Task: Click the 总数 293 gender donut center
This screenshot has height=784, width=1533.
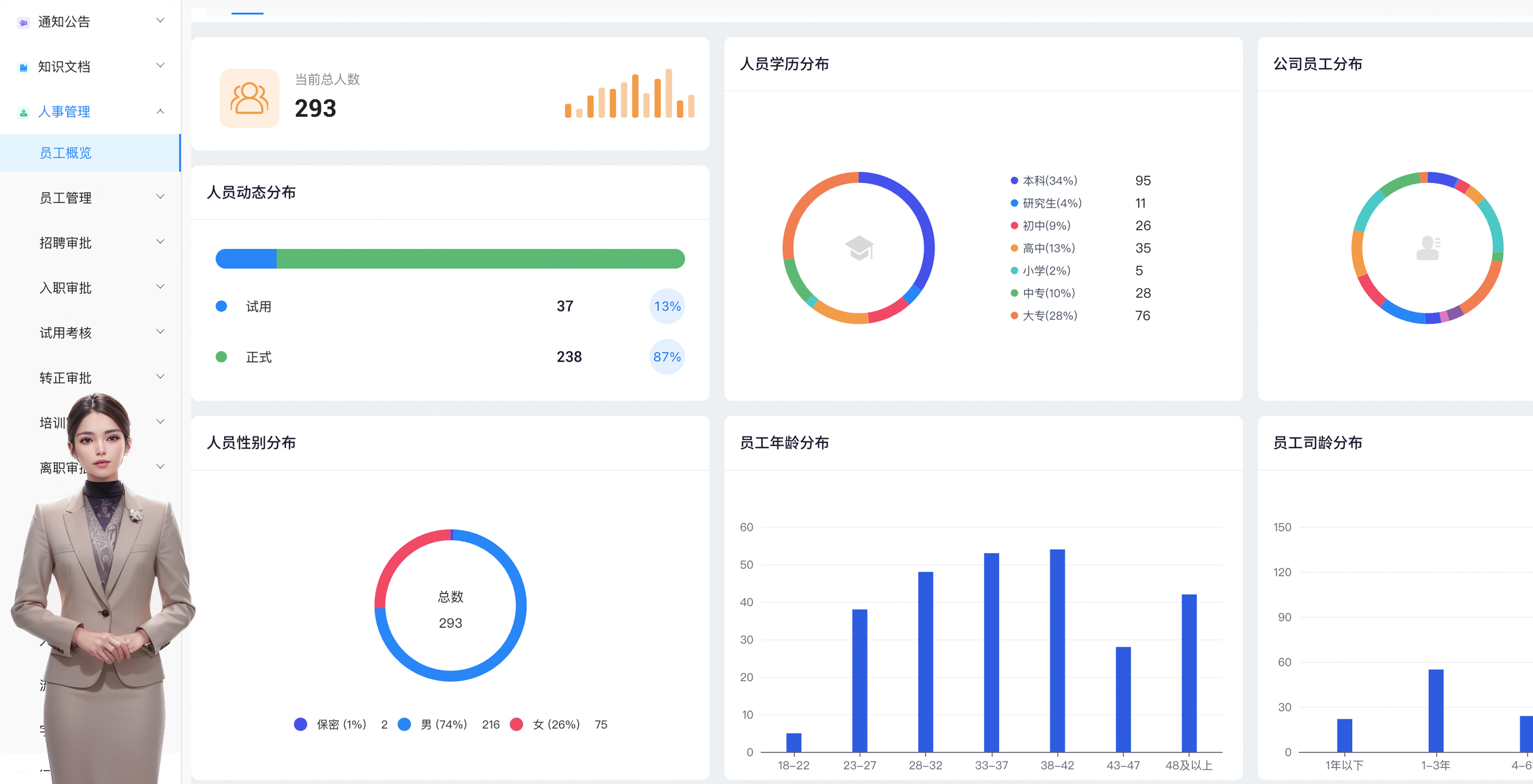Action: (x=451, y=609)
